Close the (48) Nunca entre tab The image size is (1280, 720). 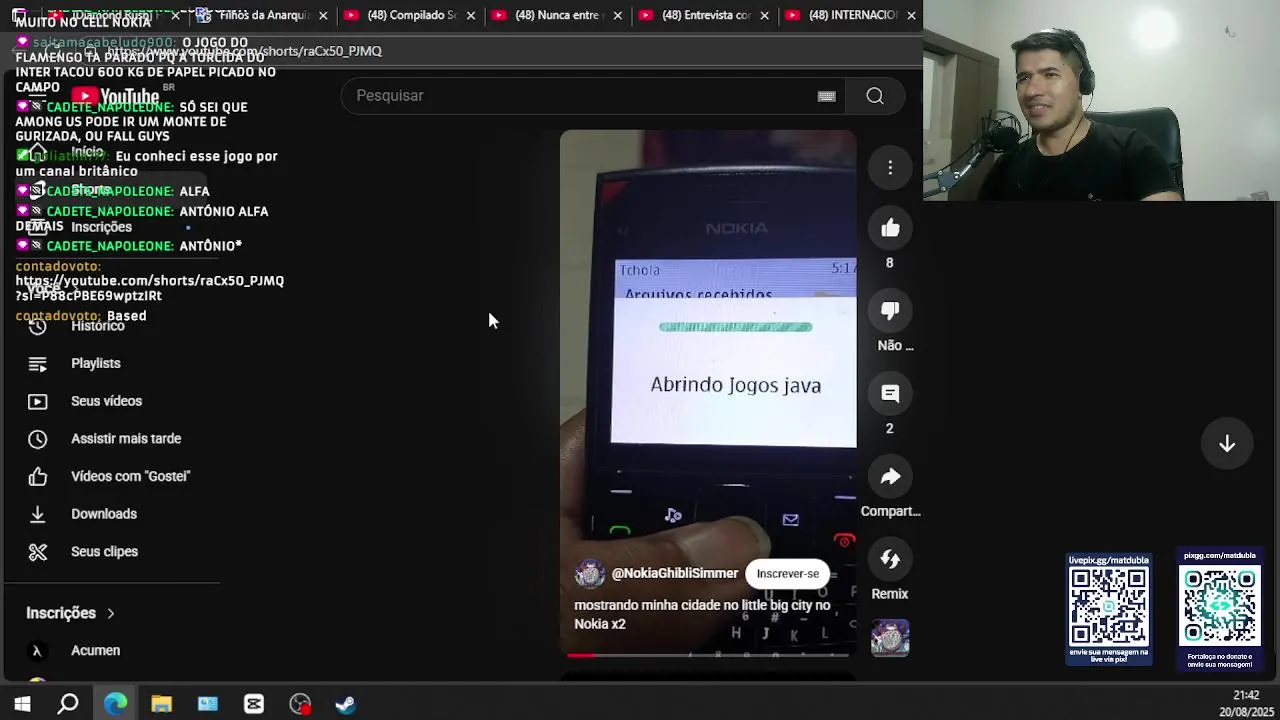click(617, 15)
